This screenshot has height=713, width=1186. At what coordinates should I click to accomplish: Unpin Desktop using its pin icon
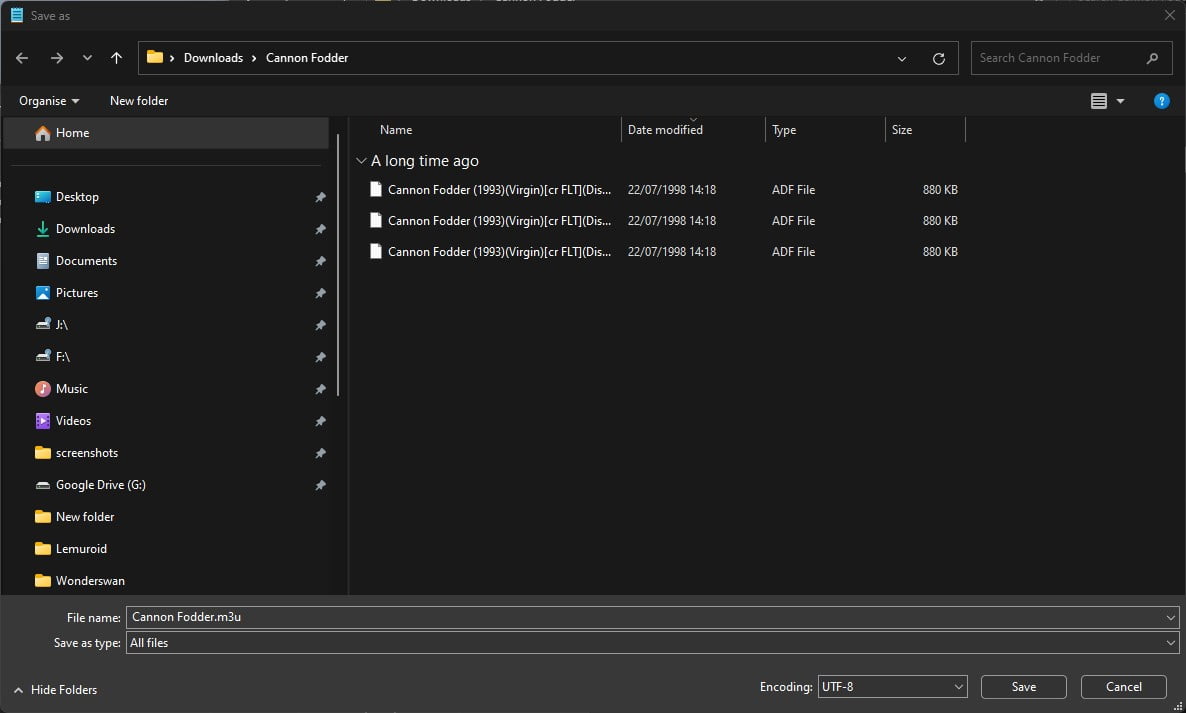tap(320, 198)
